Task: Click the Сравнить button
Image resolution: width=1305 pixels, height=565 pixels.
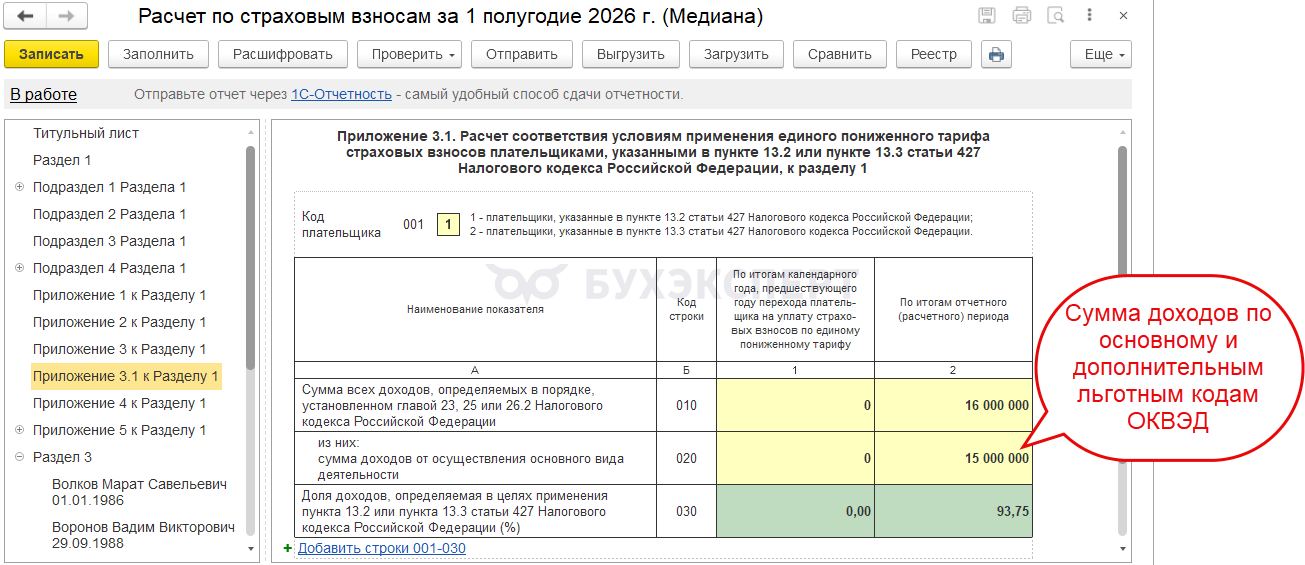Action: click(840, 54)
